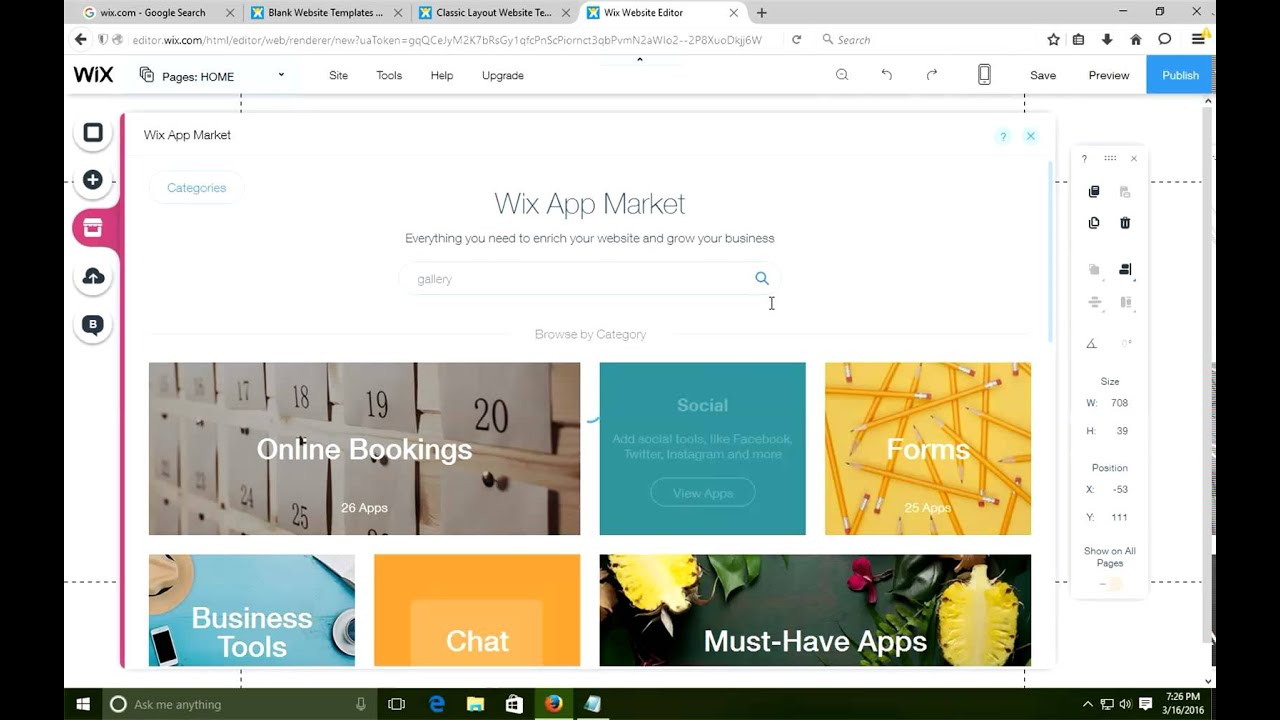Edit the Y position value field
This screenshot has height=720, width=1280.
pyautogui.click(x=1119, y=518)
